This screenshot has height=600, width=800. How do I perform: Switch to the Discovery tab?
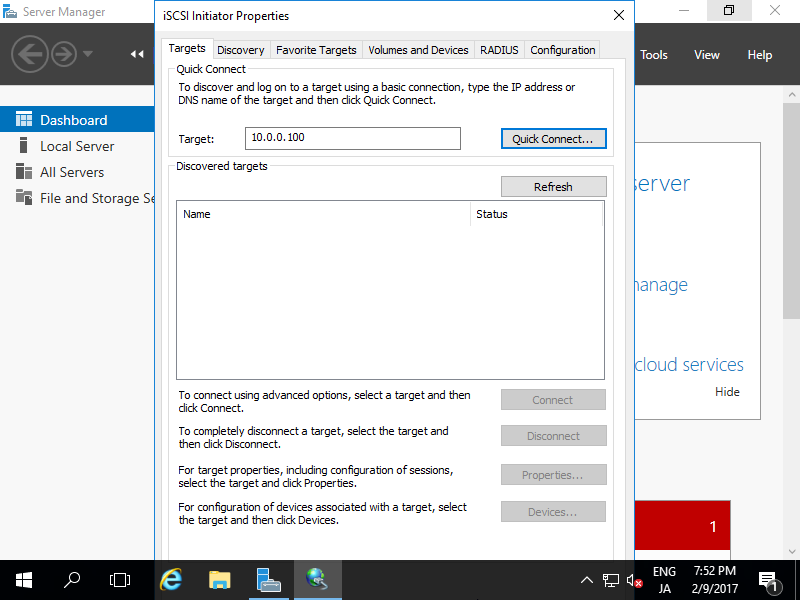pos(241,50)
